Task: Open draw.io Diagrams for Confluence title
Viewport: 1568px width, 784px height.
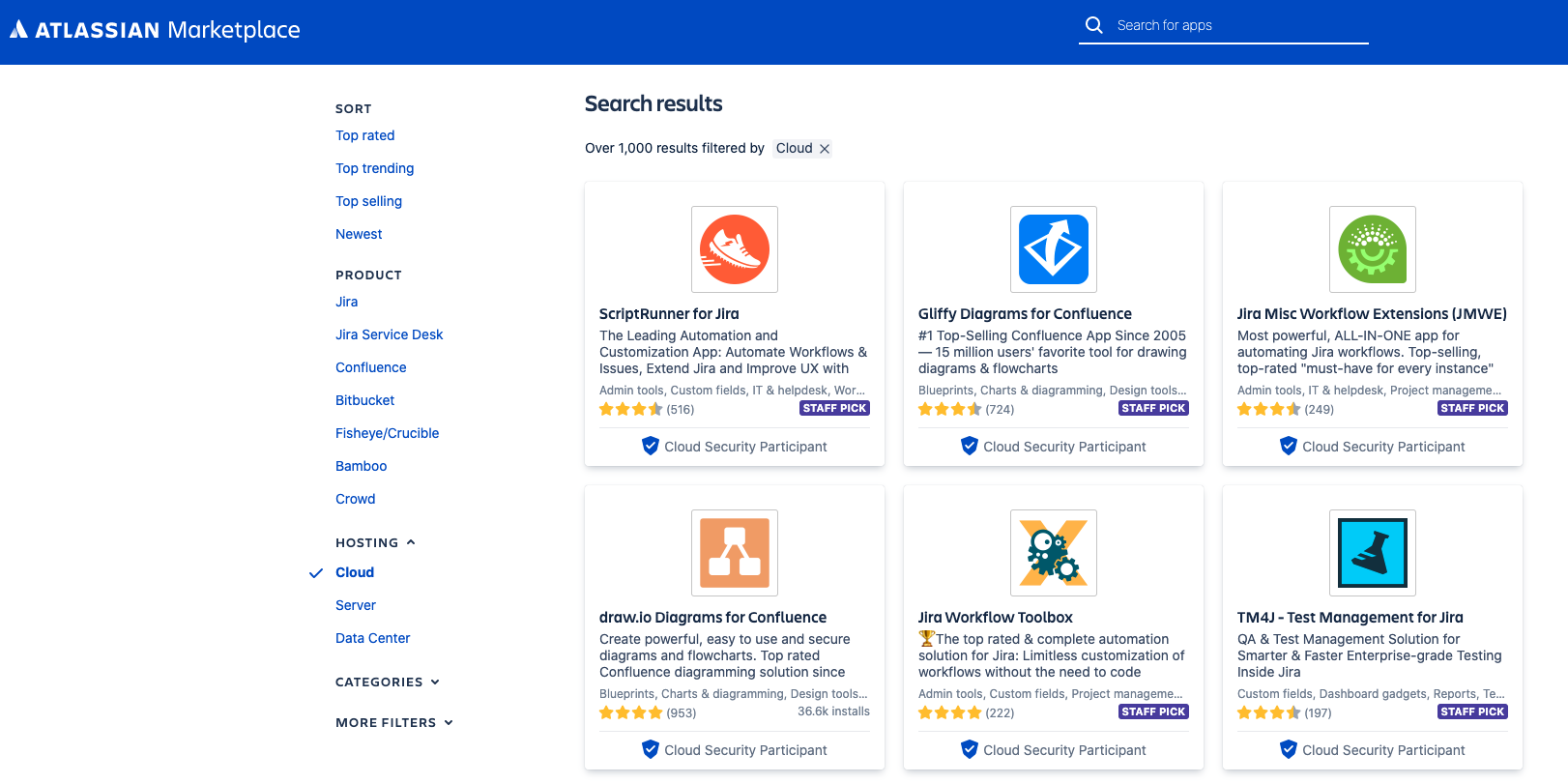Action: [712, 618]
